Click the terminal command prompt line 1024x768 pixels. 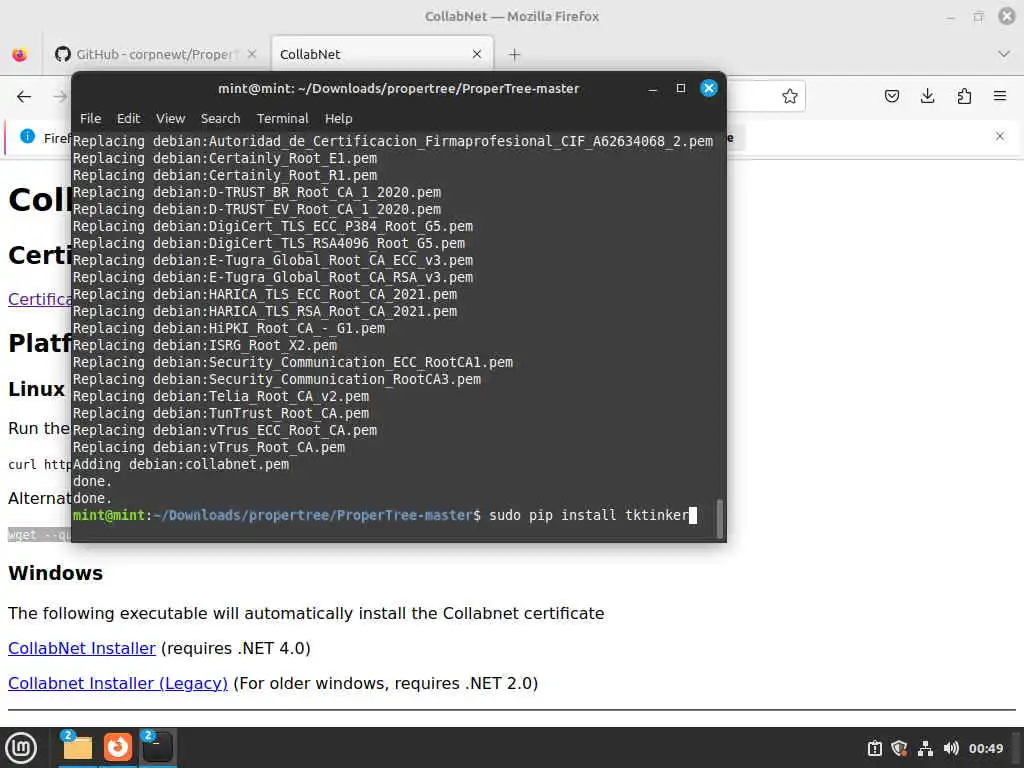(385, 515)
